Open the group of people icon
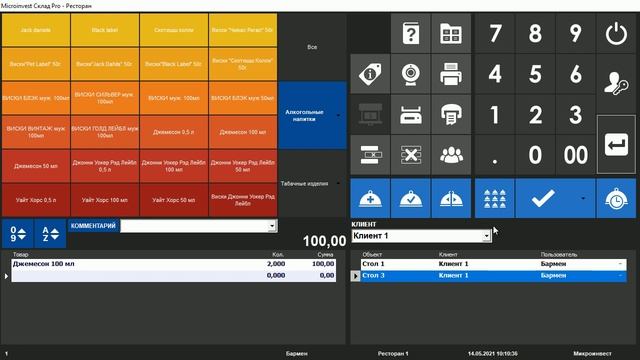The height and width of the screenshot is (360, 640). 451,155
